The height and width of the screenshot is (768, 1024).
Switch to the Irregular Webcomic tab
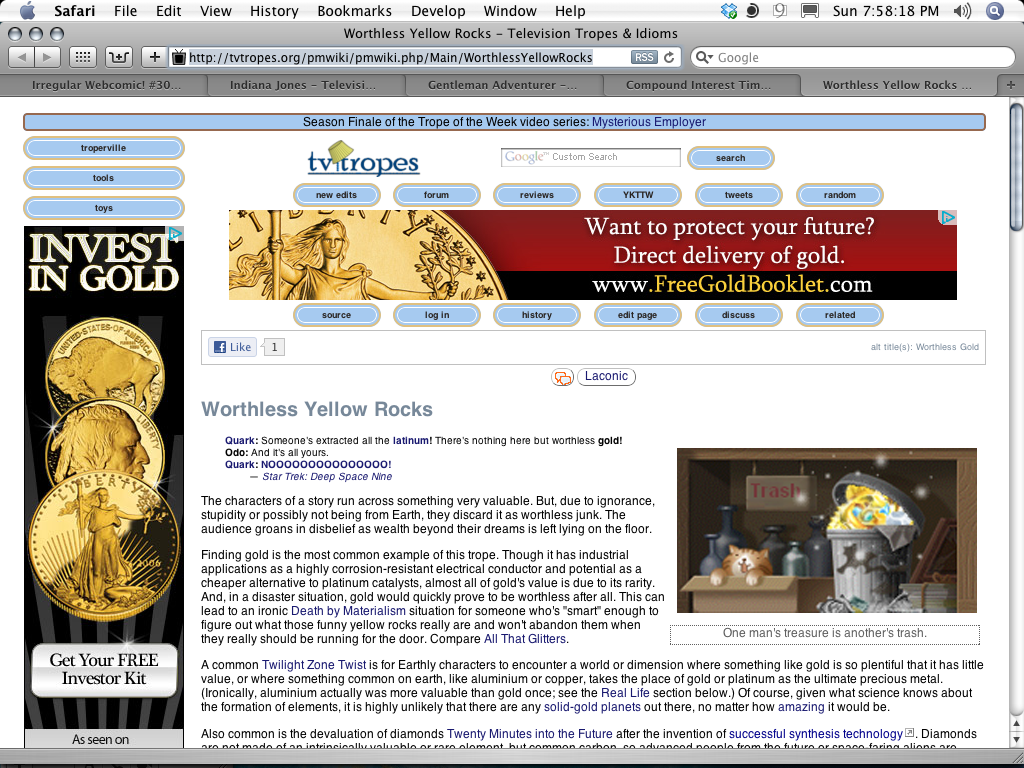point(106,85)
